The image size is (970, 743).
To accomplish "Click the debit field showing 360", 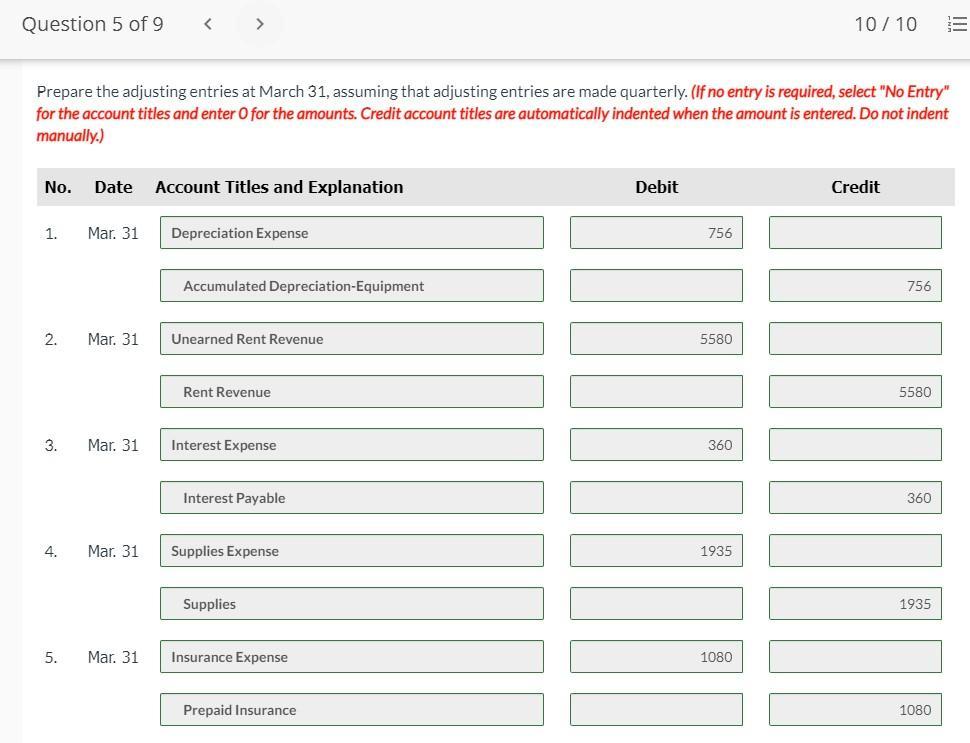I will click(x=656, y=445).
